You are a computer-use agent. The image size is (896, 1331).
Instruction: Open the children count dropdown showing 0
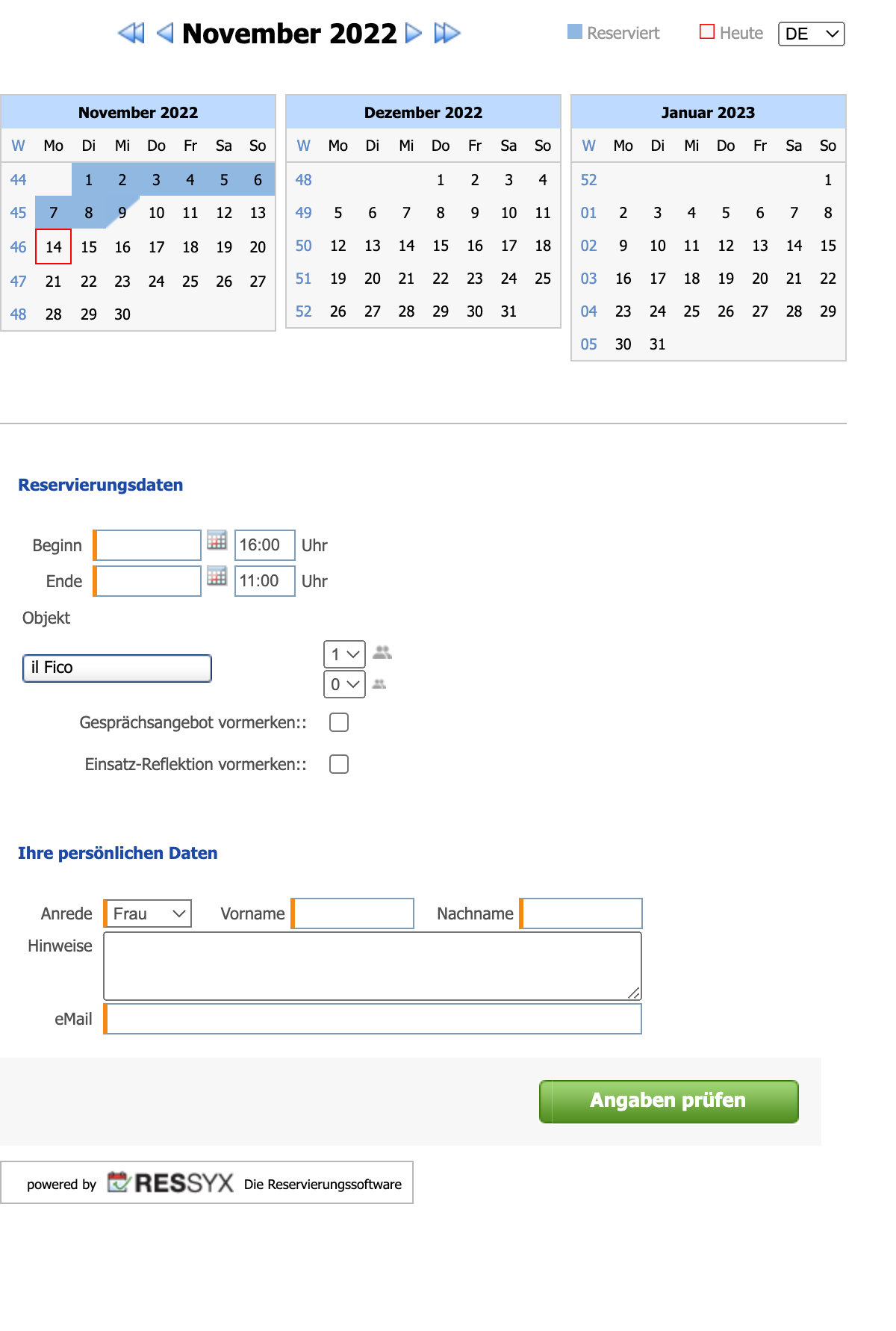coord(344,684)
